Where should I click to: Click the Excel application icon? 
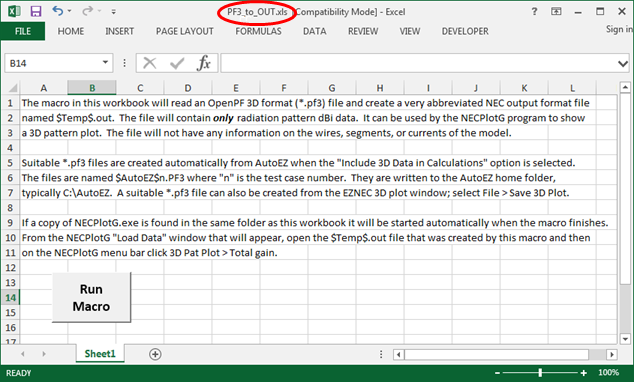tap(14, 11)
